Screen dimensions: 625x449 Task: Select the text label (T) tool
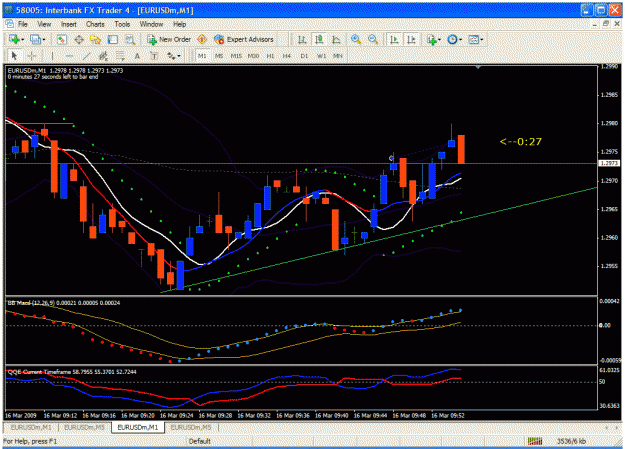click(x=154, y=56)
